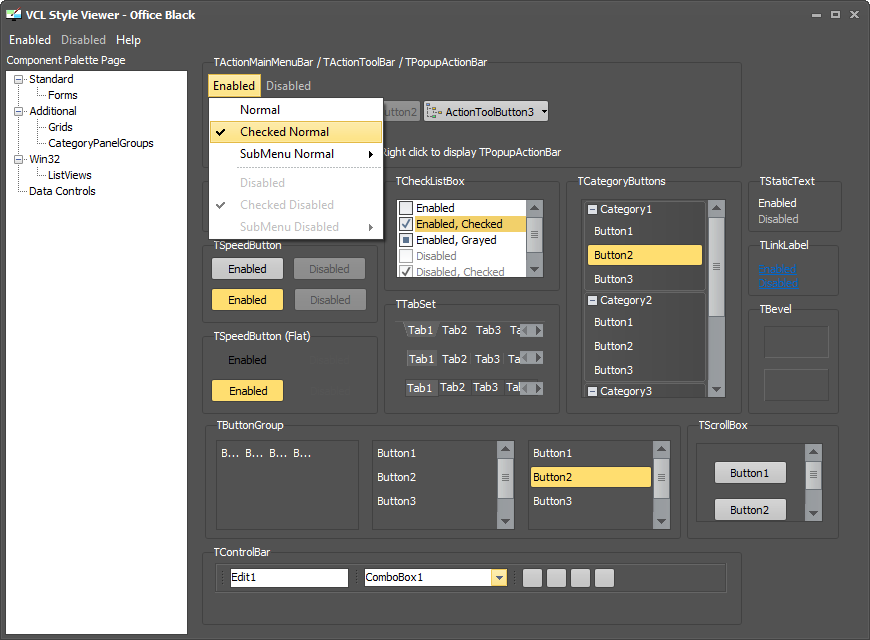Click the TCategoryButtons scrollbar thumb
The height and width of the screenshot is (640, 870).
[x=716, y=266]
